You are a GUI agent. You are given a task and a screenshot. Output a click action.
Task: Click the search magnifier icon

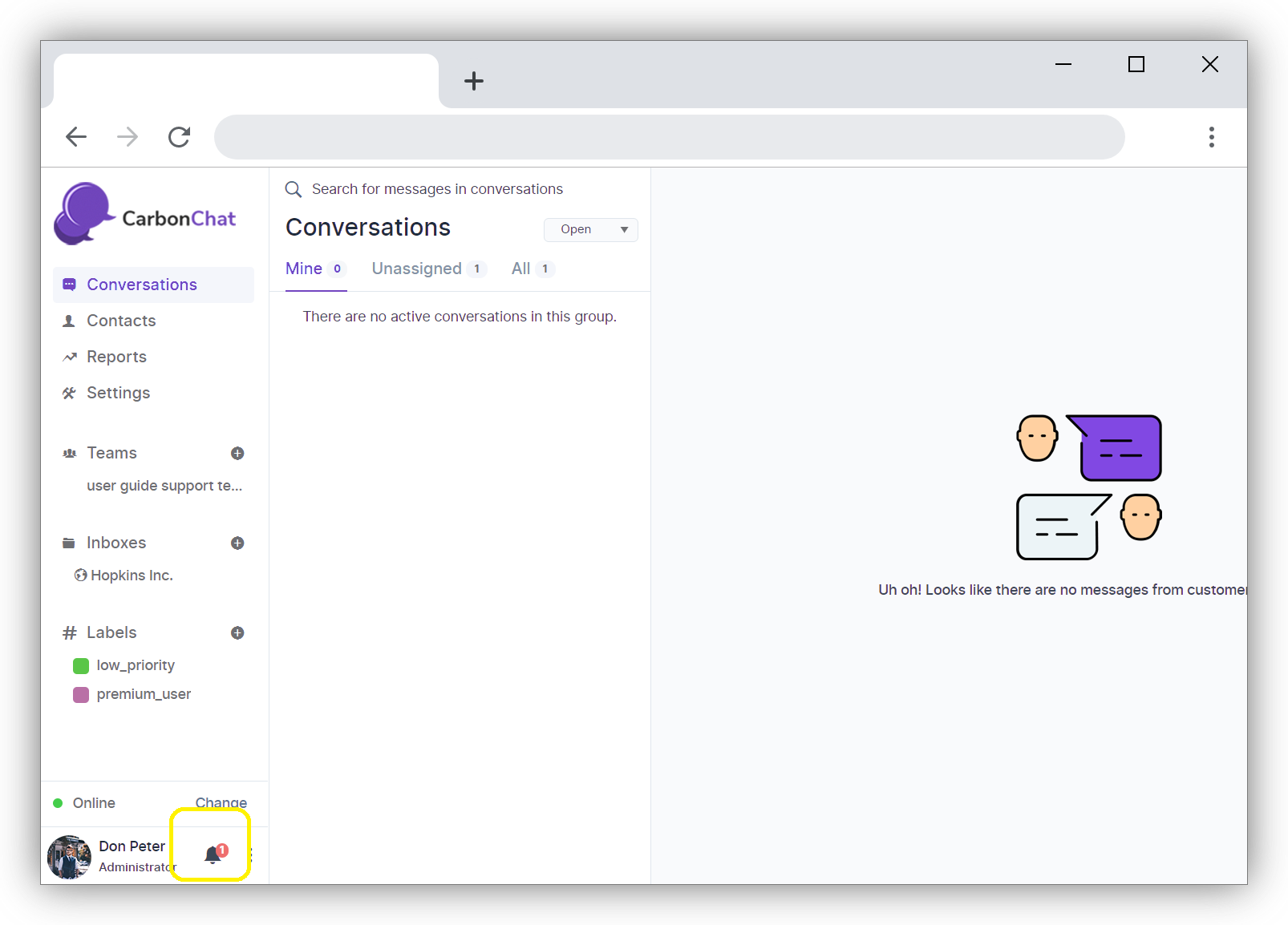coord(294,189)
